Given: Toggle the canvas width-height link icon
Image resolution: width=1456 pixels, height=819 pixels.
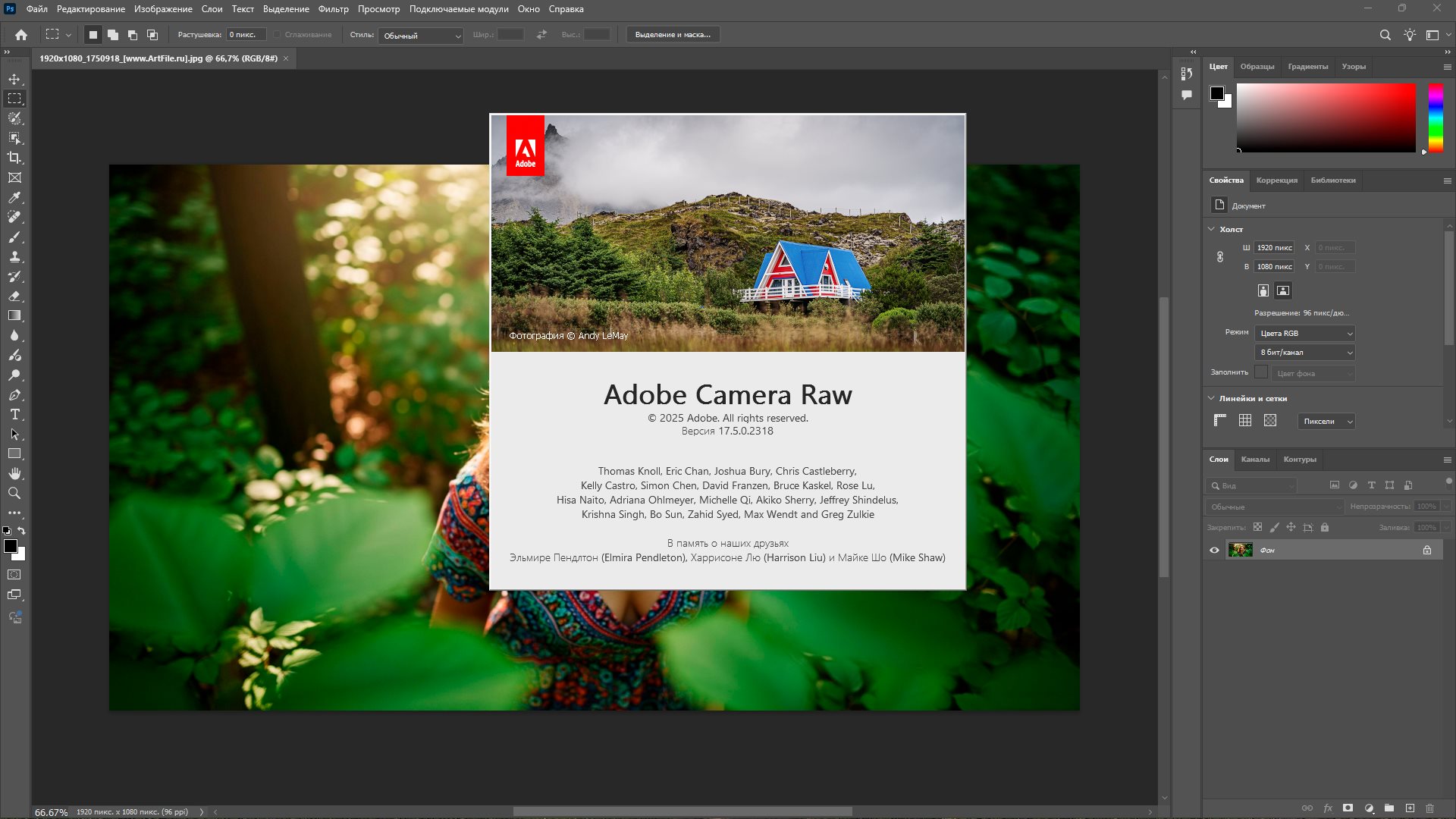Looking at the screenshot, I should tap(1219, 257).
